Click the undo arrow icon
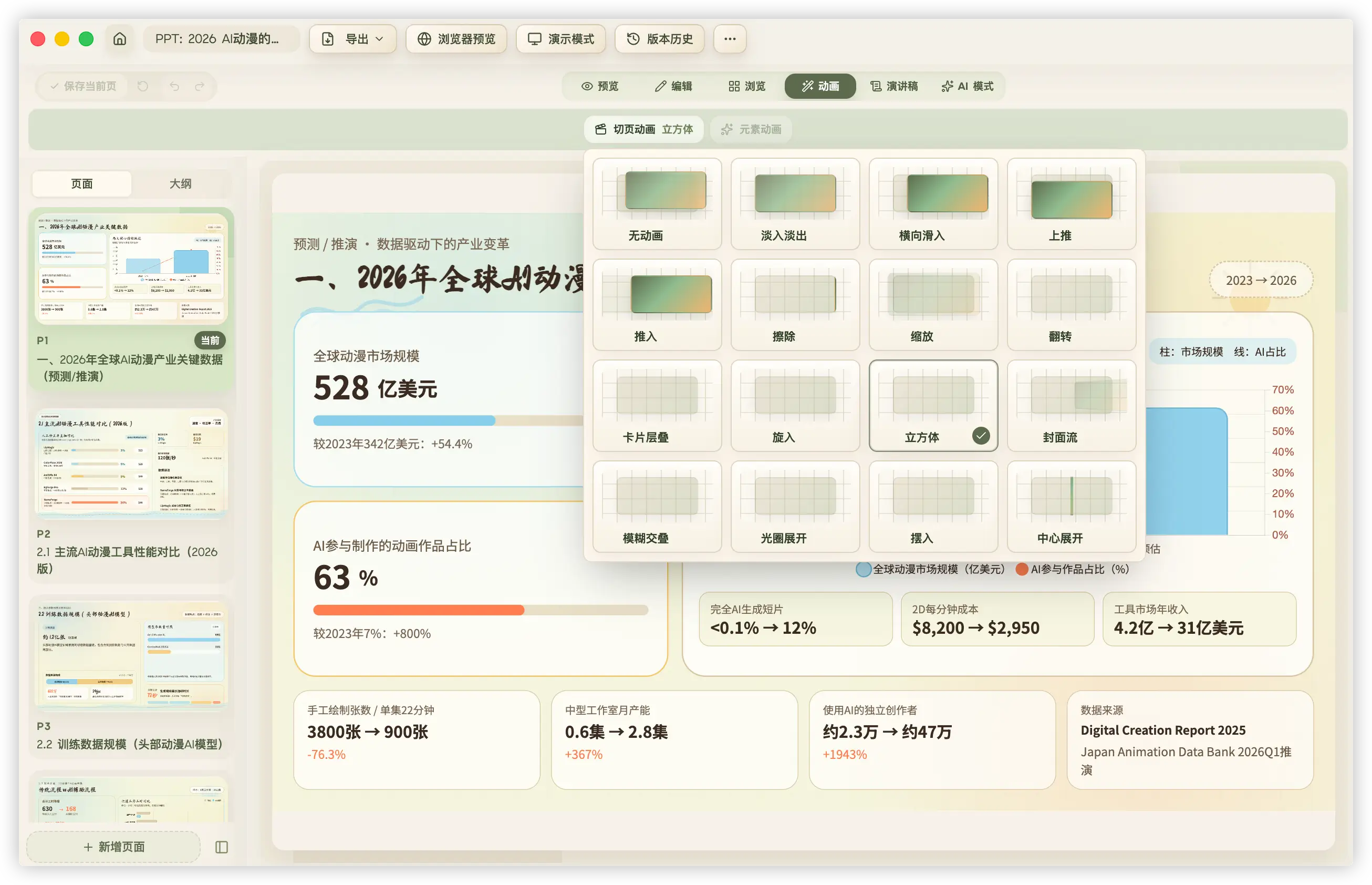The width and height of the screenshot is (1372, 885). (x=174, y=86)
